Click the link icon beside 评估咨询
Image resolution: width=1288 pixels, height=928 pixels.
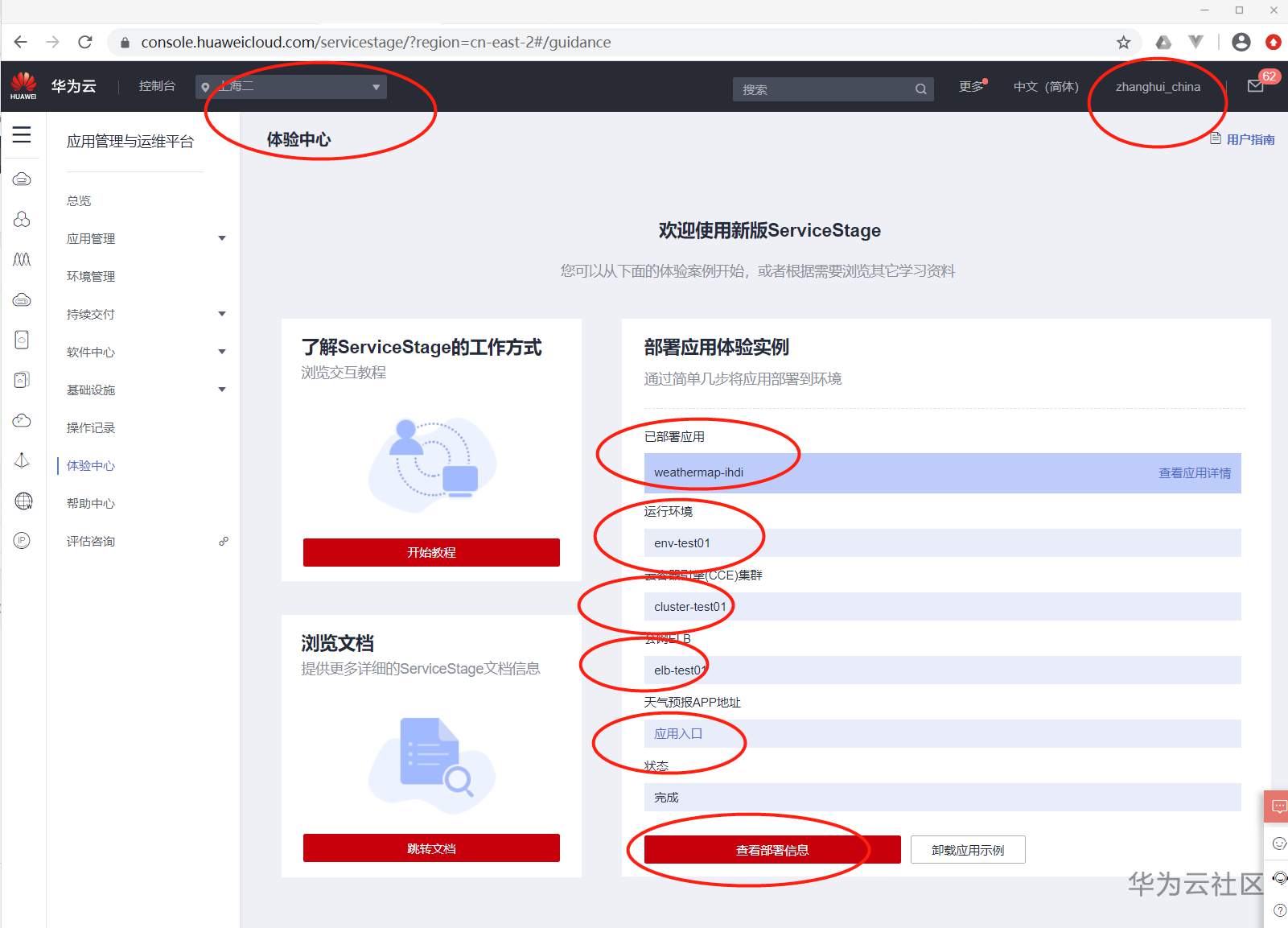pos(224,542)
